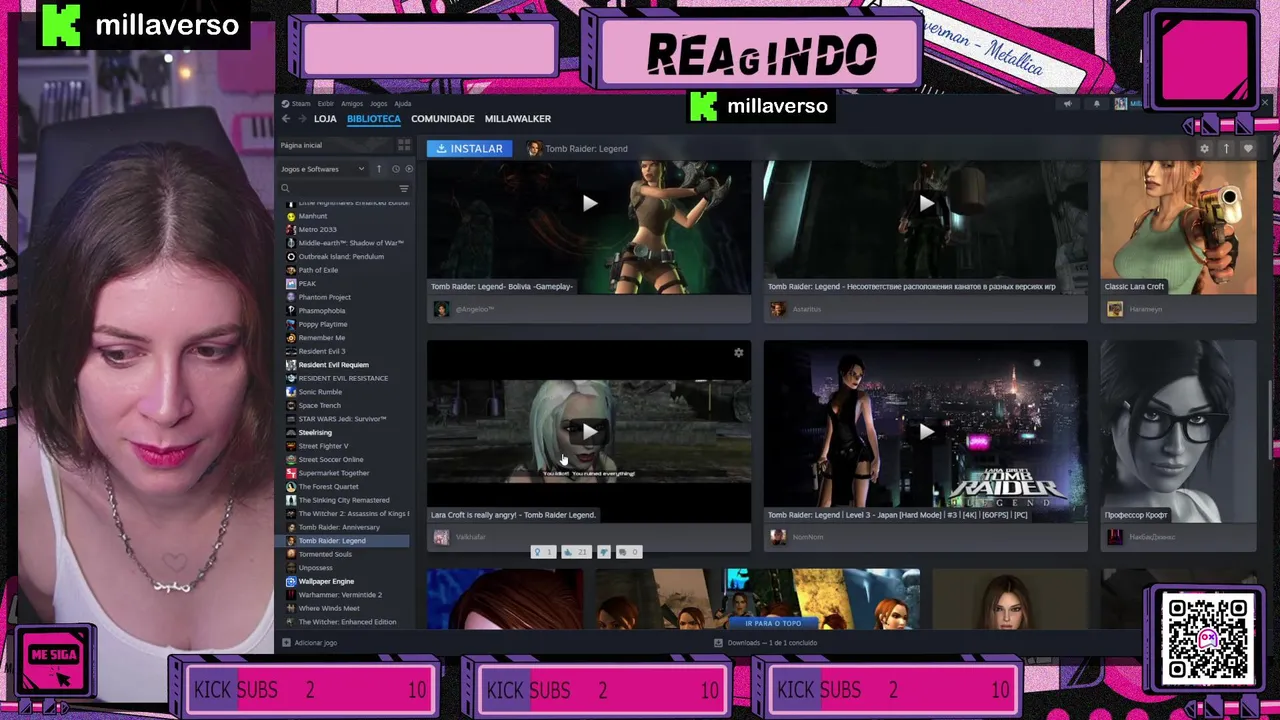Select Phasmophobia in the game list

[322, 310]
